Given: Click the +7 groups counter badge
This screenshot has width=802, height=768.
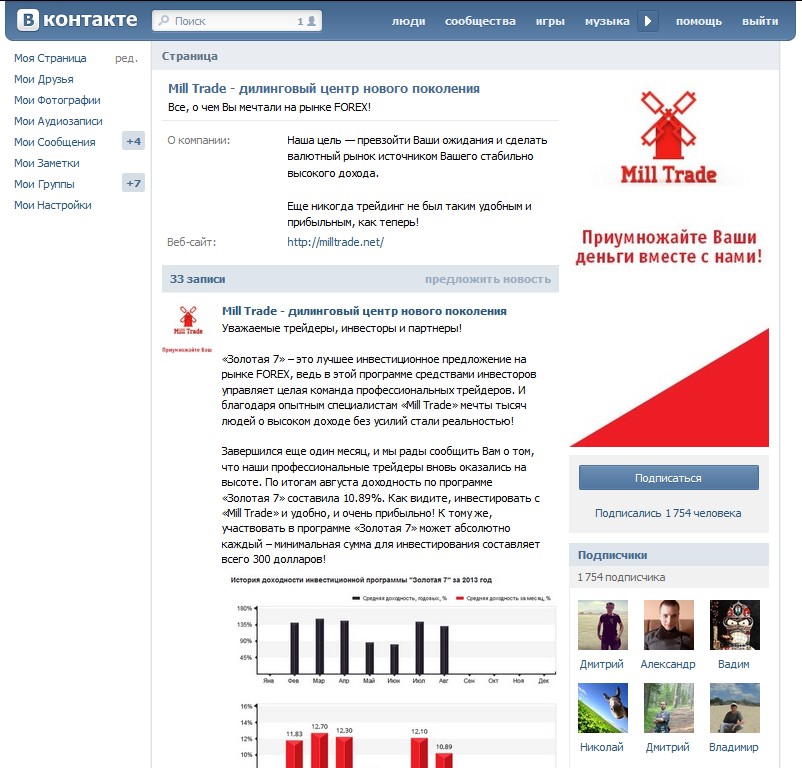Looking at the screenshot, I should click(x=133, y=183).
